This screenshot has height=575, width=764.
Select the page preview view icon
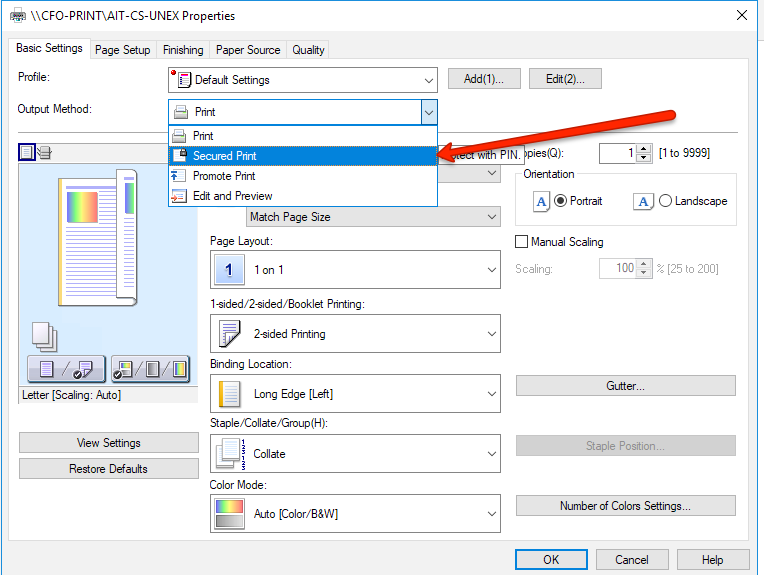click(27, 153)
